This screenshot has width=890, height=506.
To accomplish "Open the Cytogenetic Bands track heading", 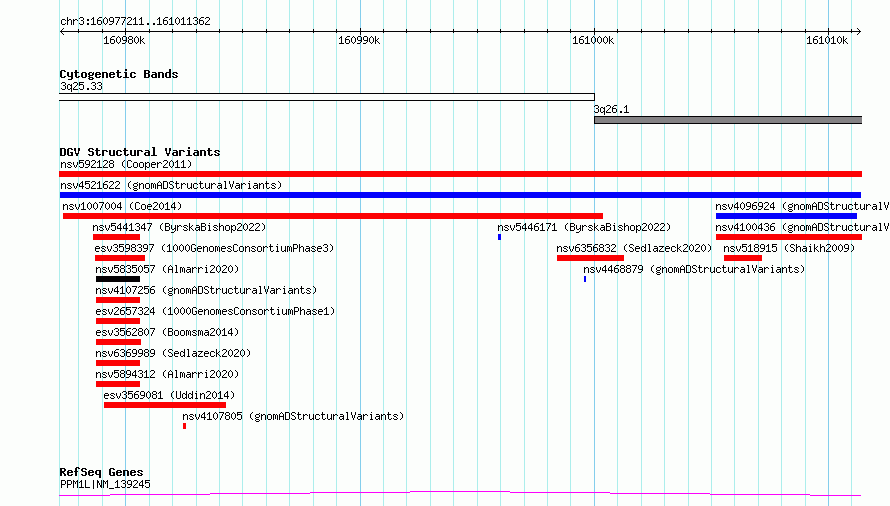I will [x=119, y=74].
